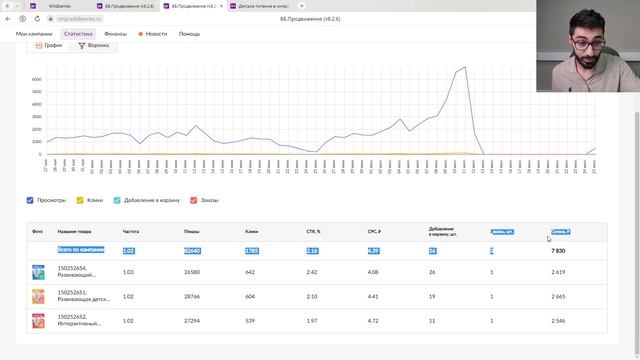
Task: Click the clicks value 604
Action: tap(250, 296)
